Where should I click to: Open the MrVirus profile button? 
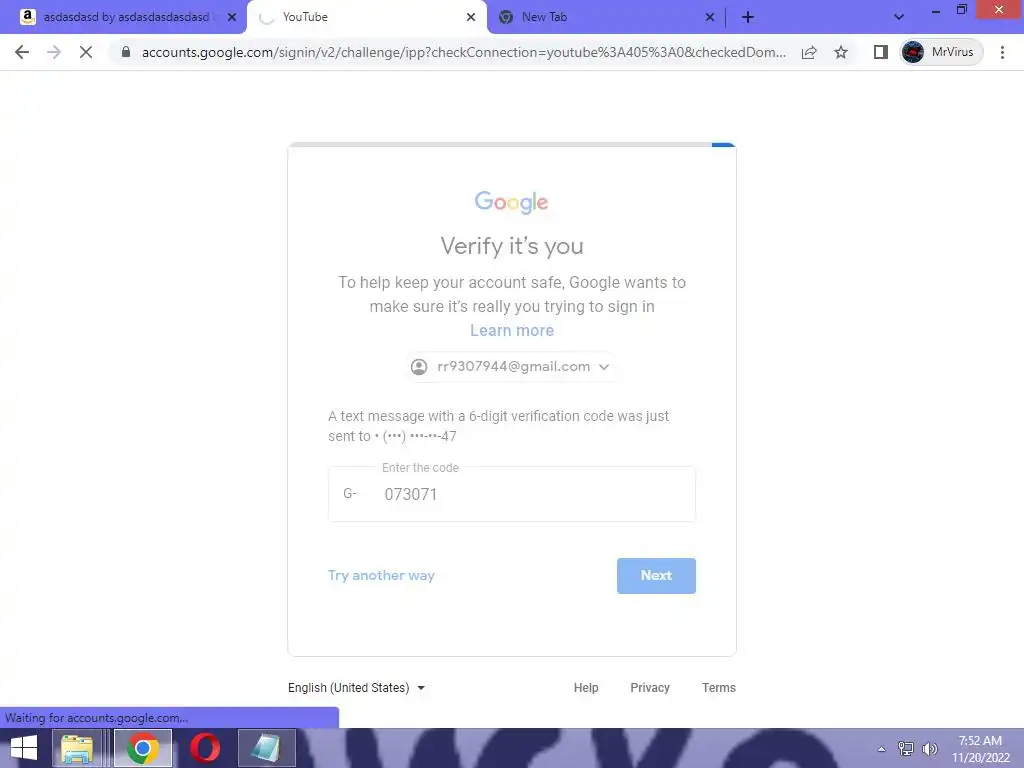(x=941, y=52)
